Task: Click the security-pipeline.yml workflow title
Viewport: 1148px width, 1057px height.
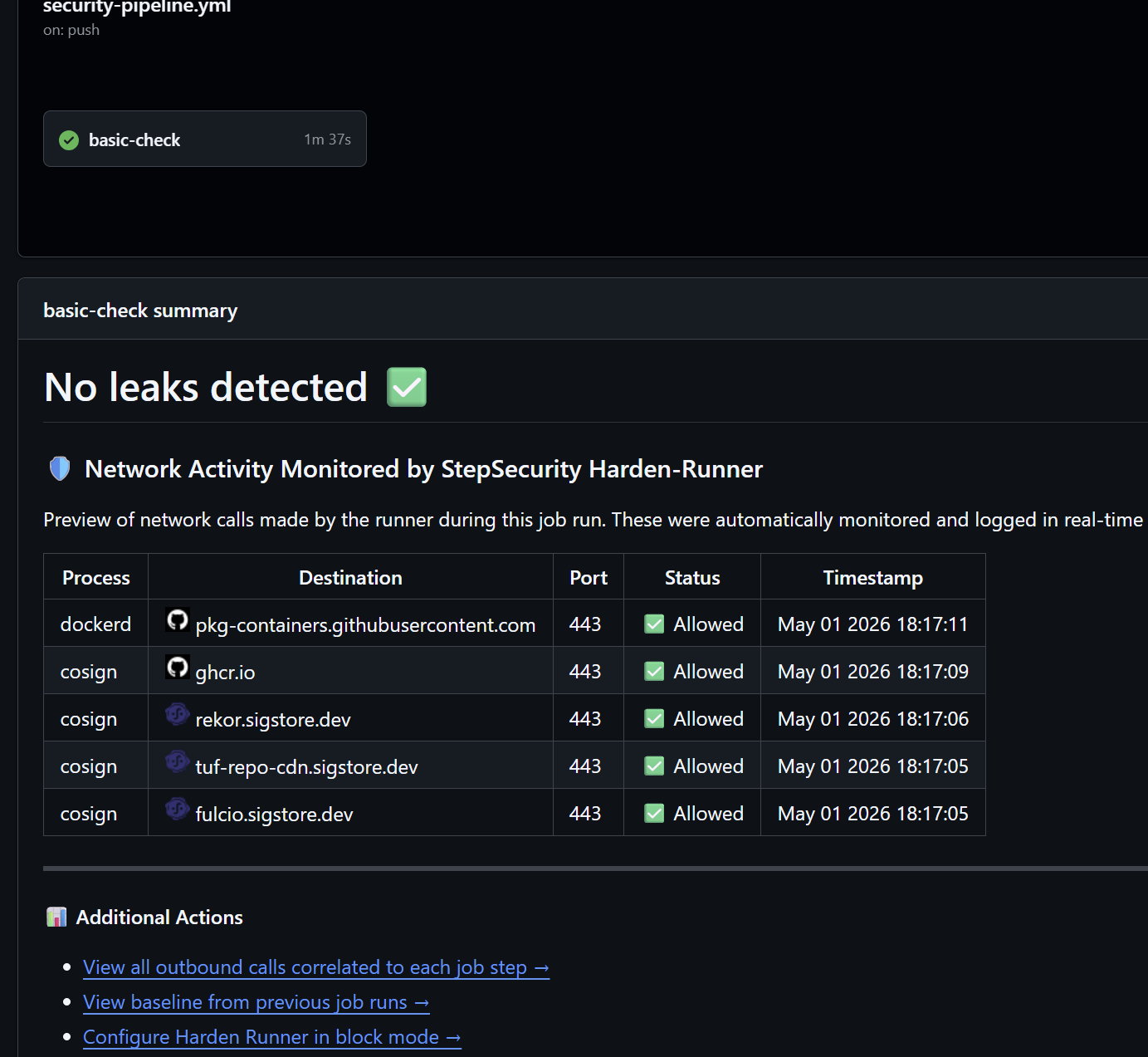Action: 137,7
